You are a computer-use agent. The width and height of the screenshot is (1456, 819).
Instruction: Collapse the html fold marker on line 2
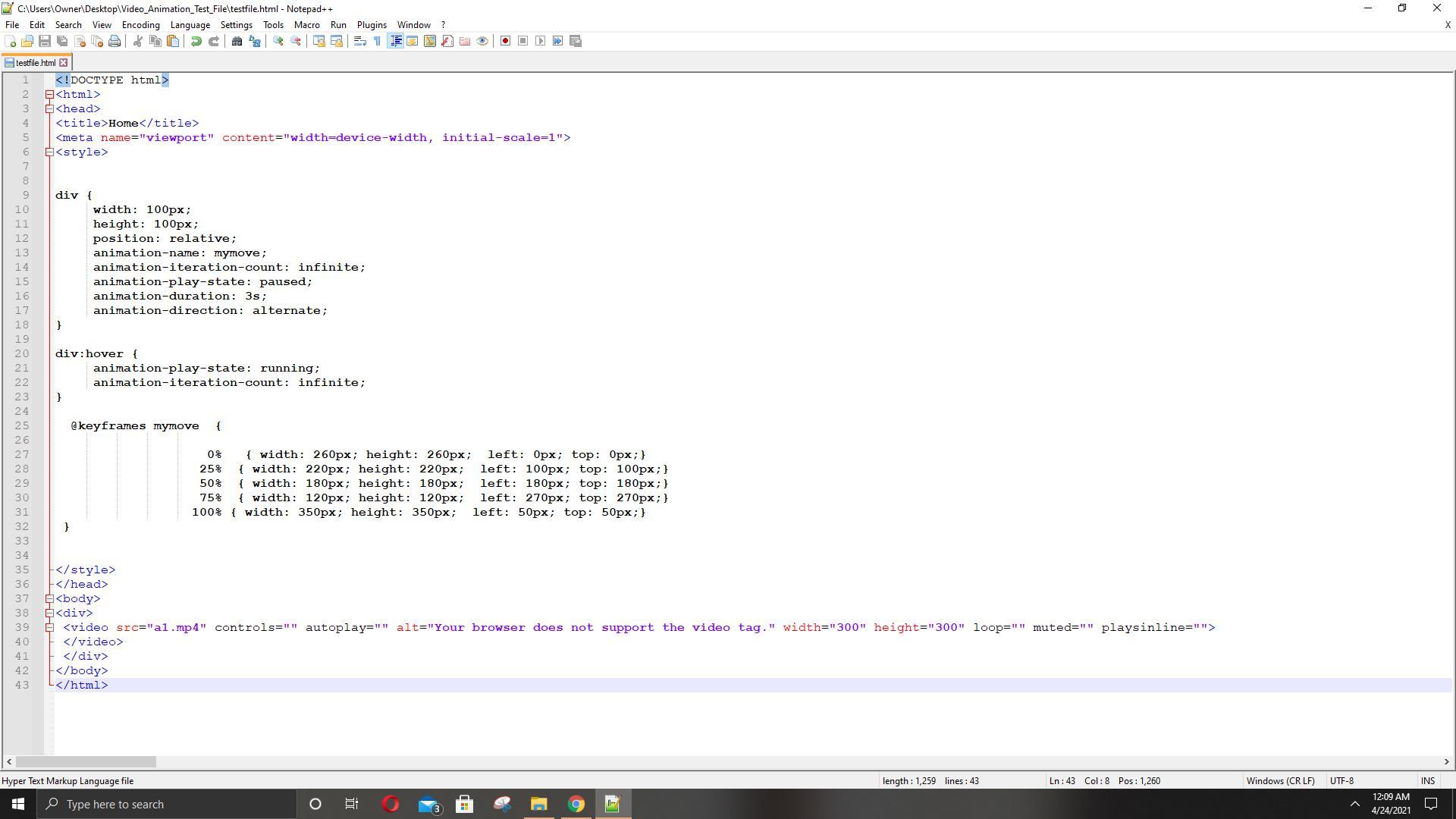click(x=49, y=95)
